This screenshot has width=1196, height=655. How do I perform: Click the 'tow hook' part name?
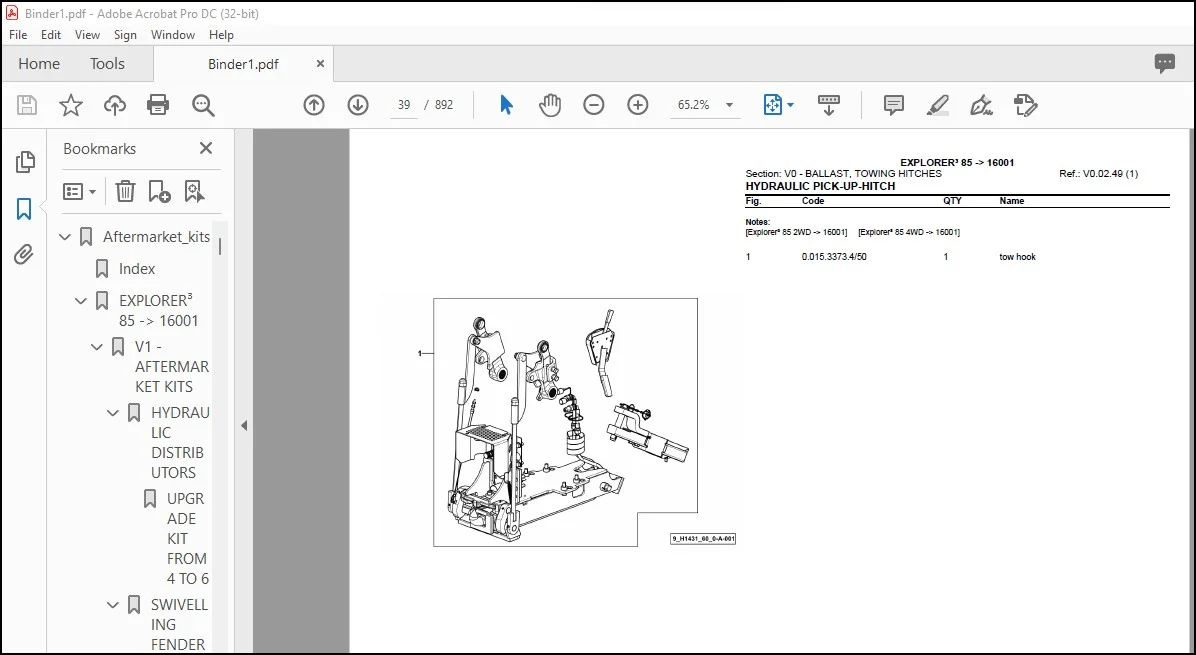tap(1018, 257)
